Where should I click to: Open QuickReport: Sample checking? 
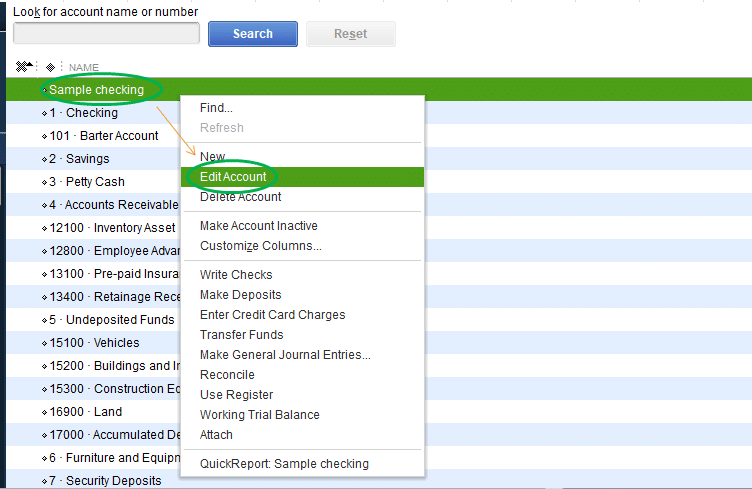(x=284, y=464)
